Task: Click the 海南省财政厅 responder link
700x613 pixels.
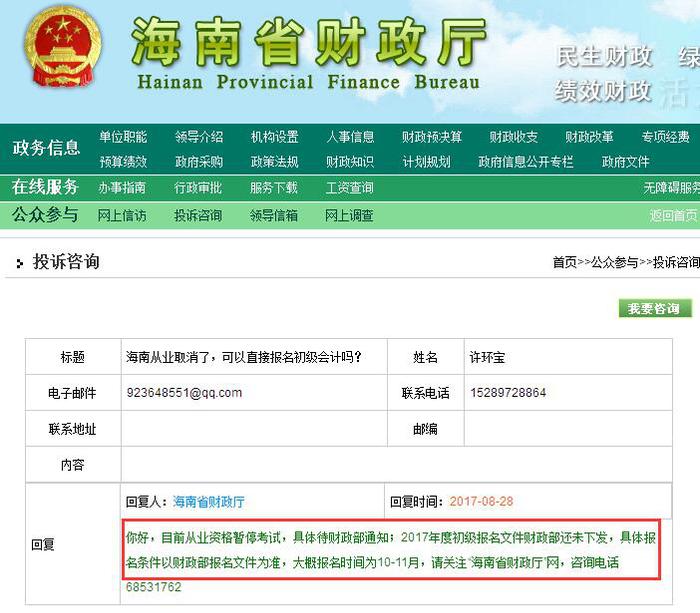Action: 208,501
